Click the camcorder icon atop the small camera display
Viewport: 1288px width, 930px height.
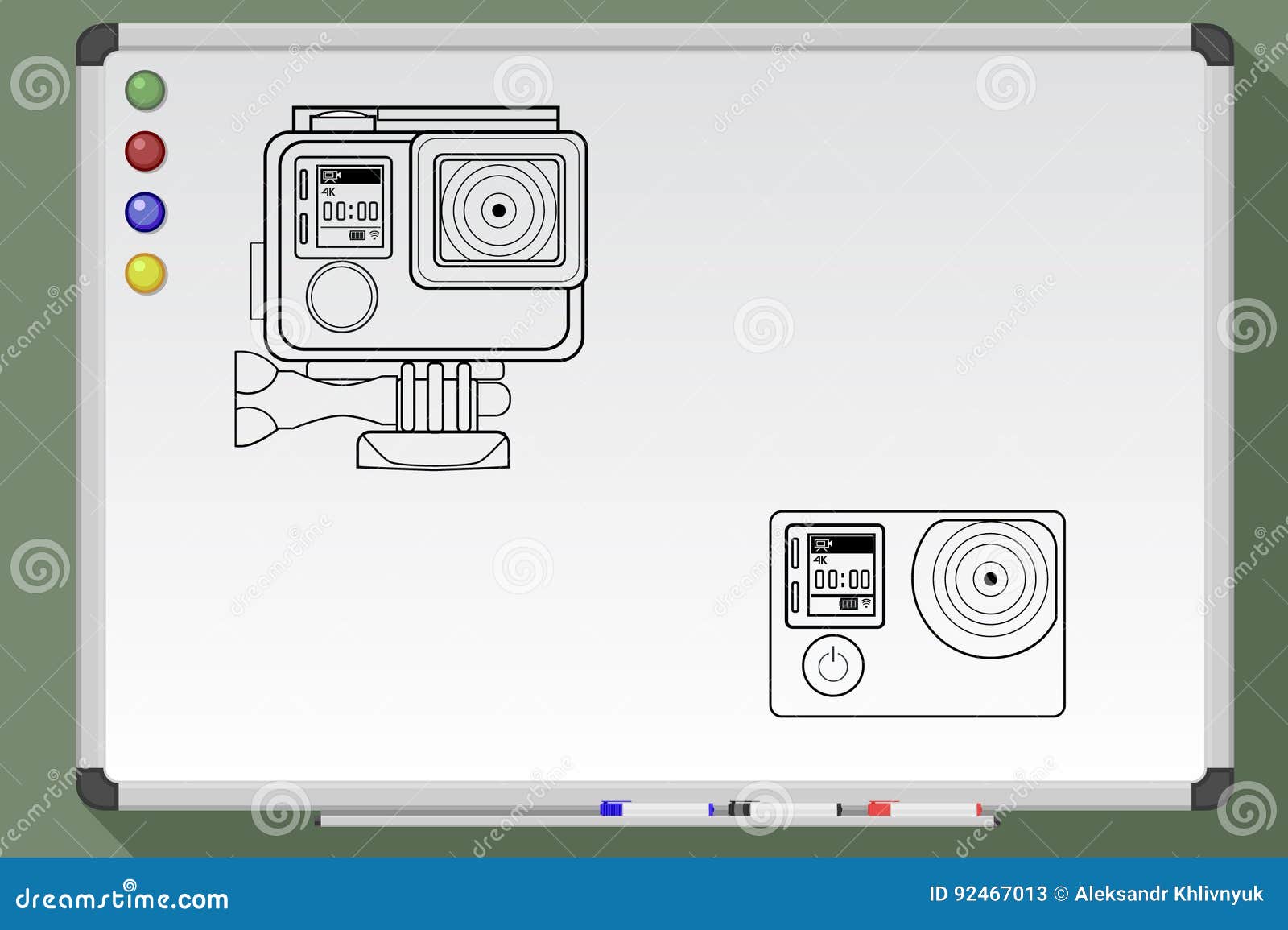click(x=823, y=545)
